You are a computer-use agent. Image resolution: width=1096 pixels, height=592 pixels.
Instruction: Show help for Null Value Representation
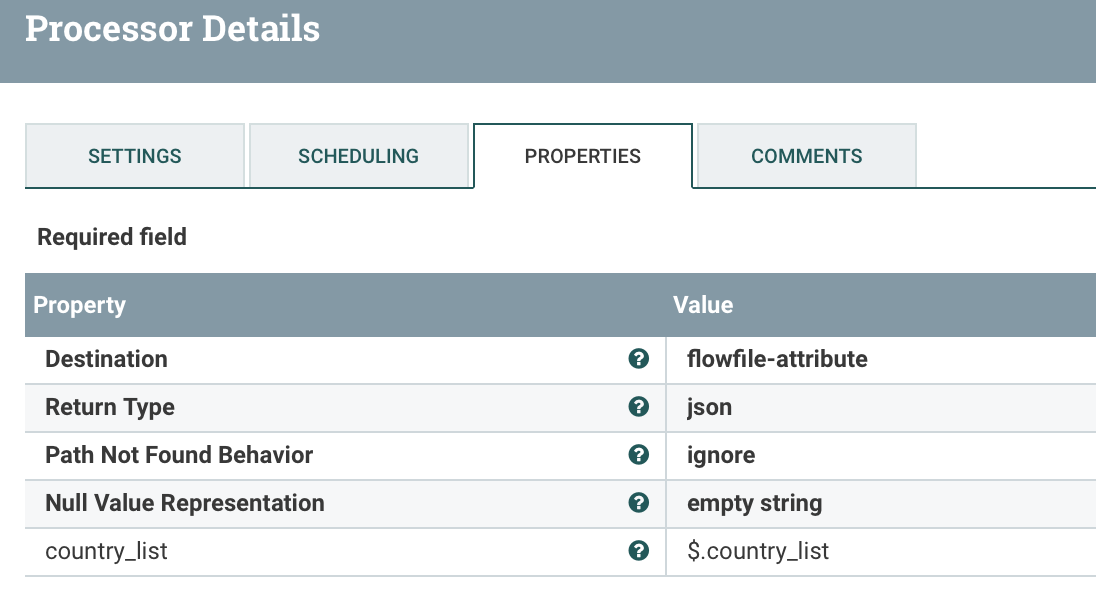(639, 503)
